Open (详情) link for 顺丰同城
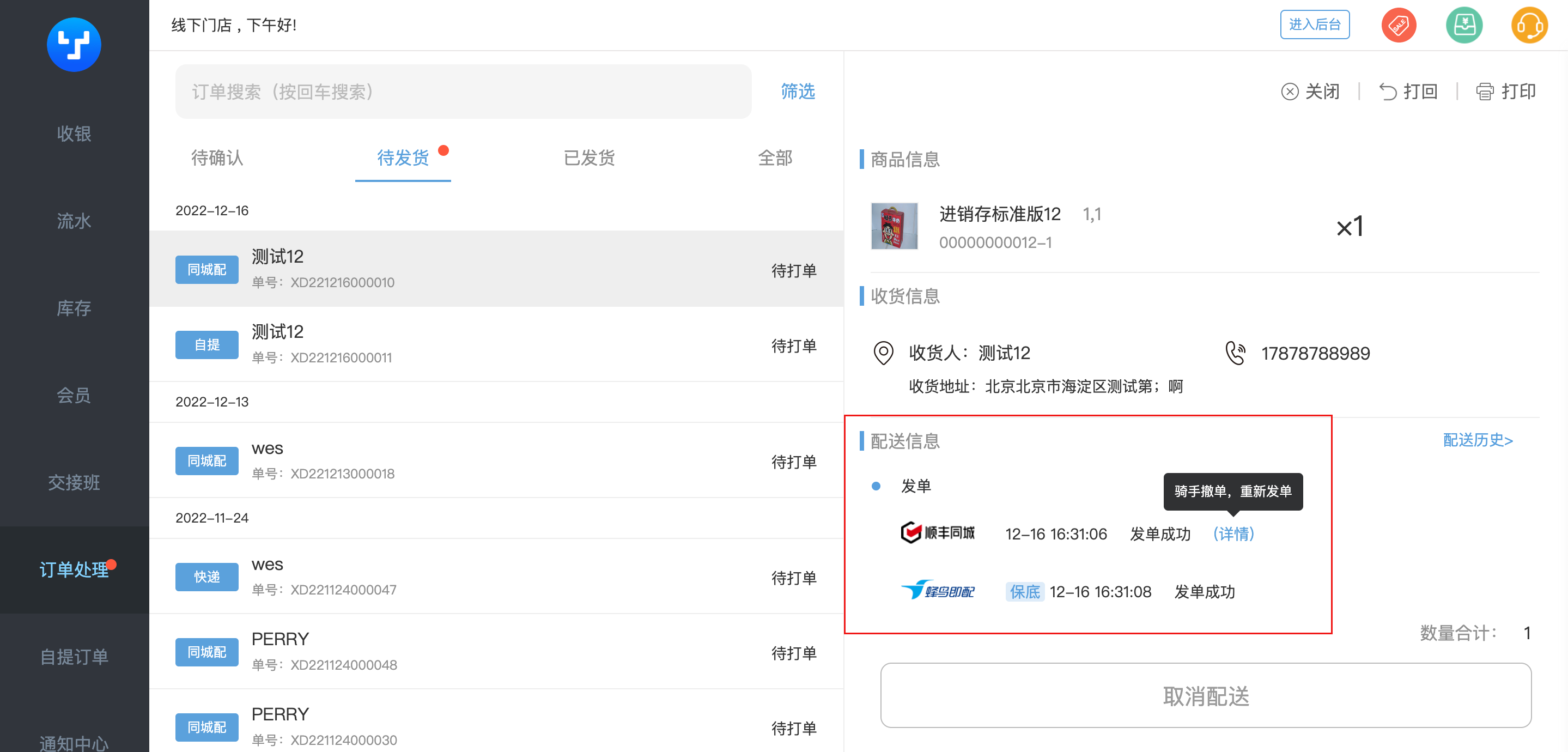This screenshot has width=1568, height=752. click(x=1234, y=533)
